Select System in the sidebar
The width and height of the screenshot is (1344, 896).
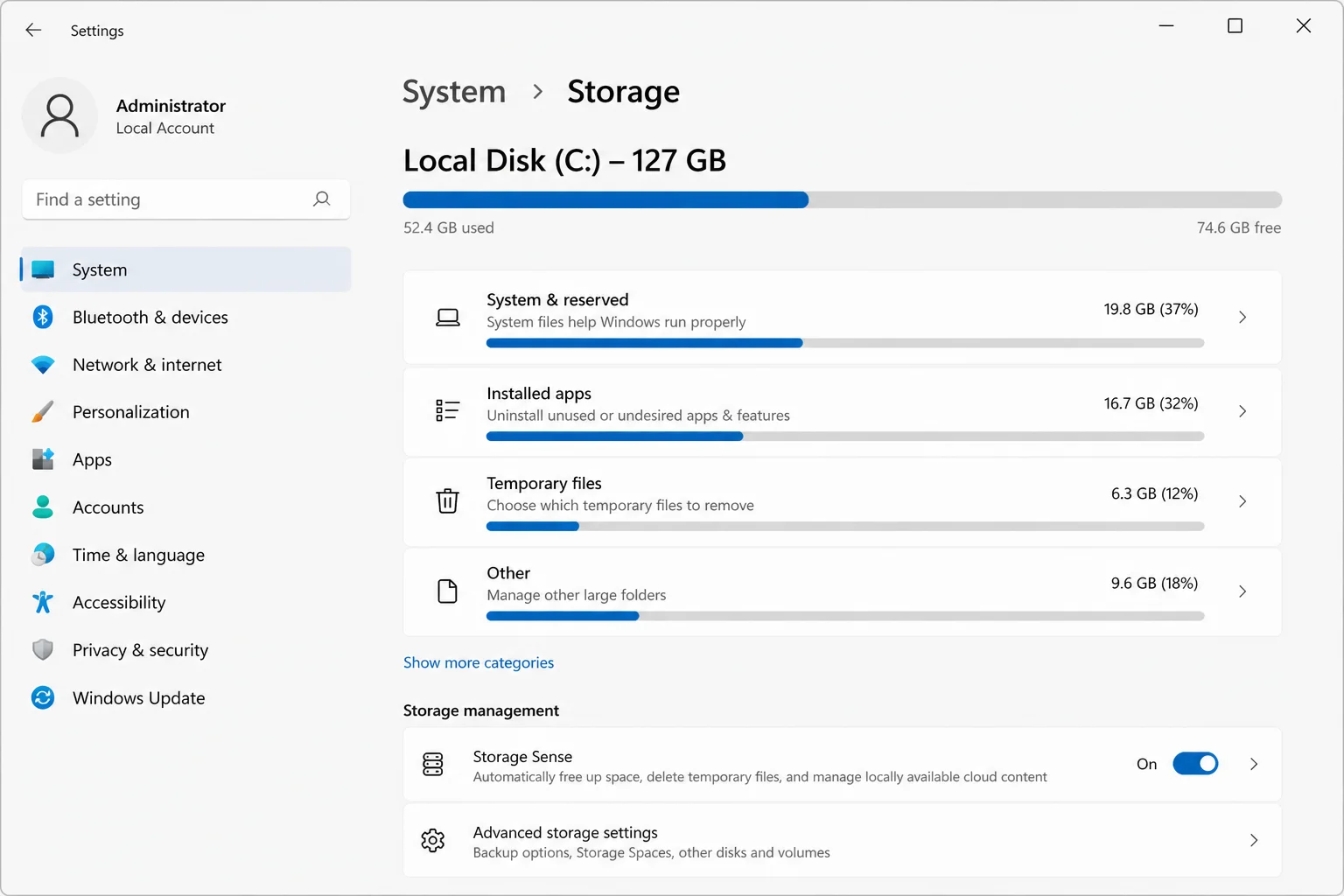click(x=186, y=269)
